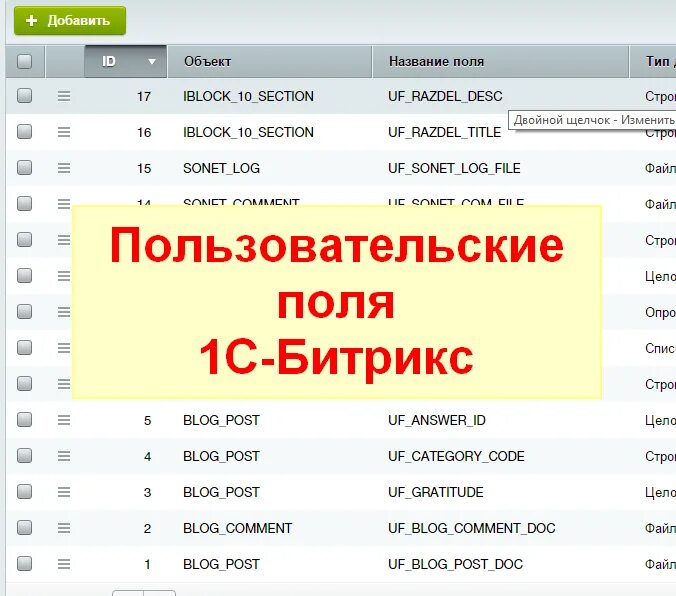
Task: Sort by the ID column header
Action: [125, 61]
